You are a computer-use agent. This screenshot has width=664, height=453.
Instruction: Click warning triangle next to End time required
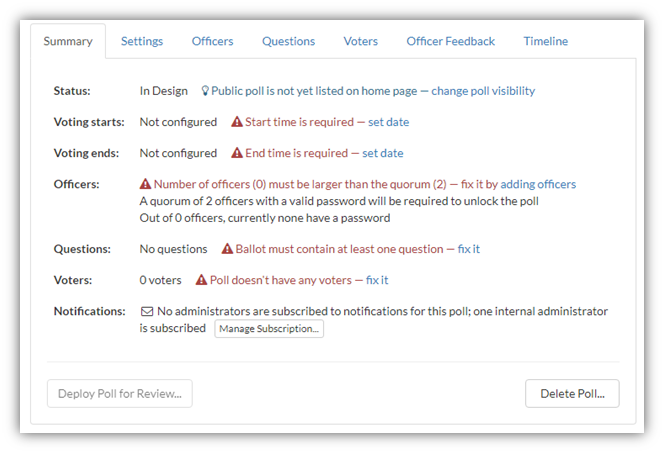[x=237, y=153]
